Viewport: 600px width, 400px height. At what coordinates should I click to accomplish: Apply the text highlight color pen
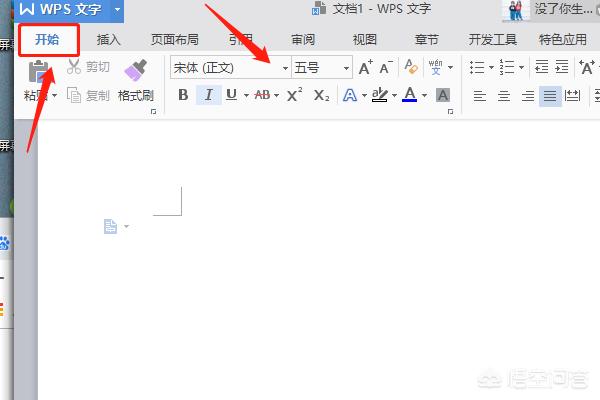click(x=380, y=95)
